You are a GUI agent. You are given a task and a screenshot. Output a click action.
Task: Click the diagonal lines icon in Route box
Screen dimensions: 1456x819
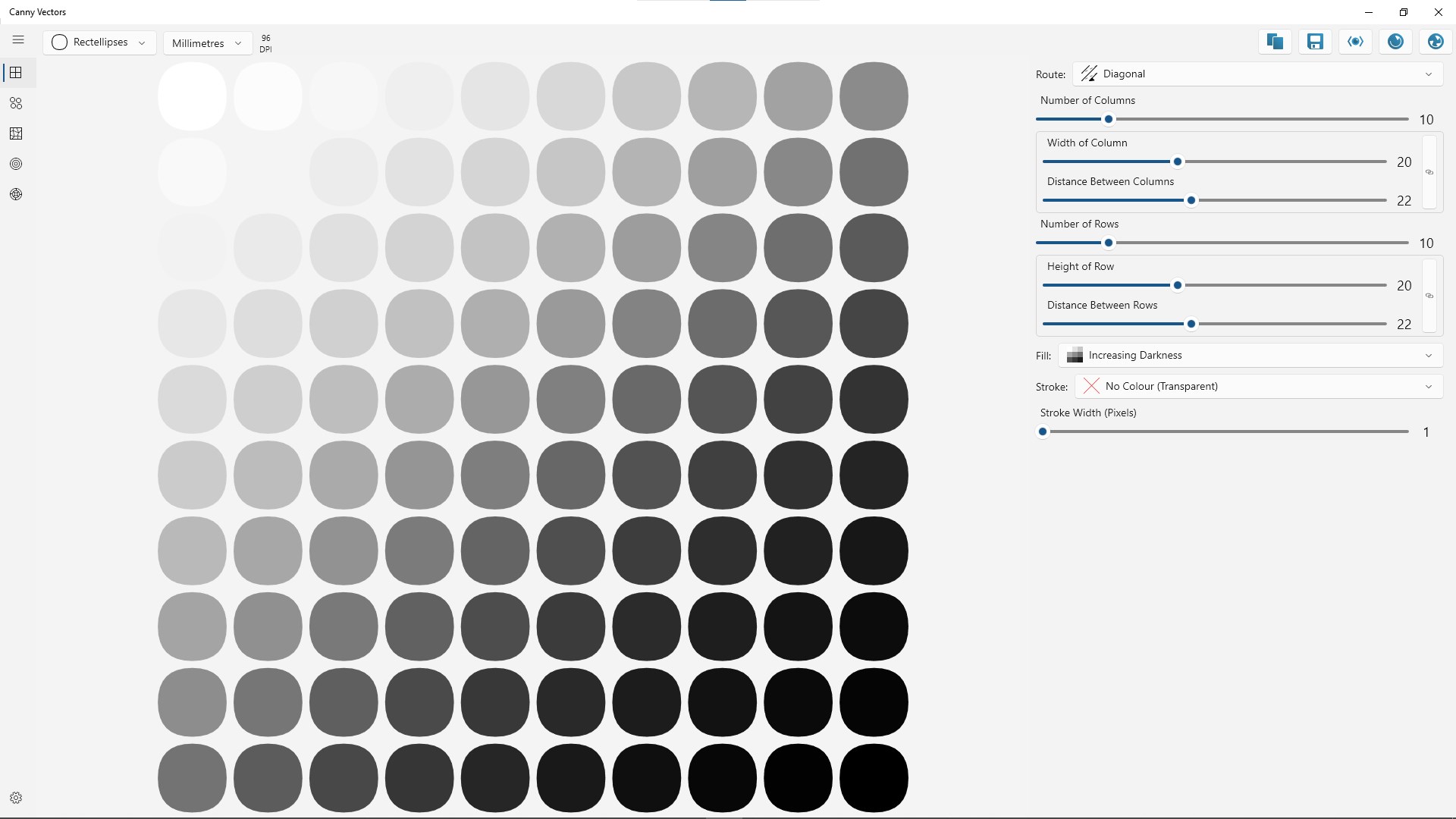click(1089, 74)
